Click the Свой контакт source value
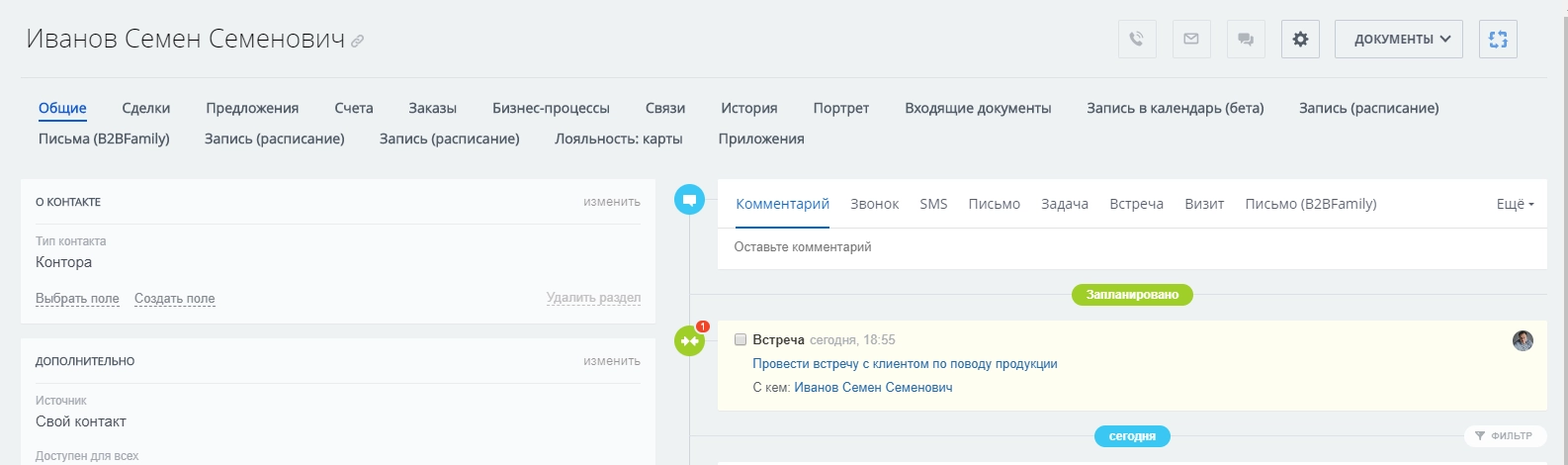Viewport: 1568px width, 465px height. (x=81, y=421)
